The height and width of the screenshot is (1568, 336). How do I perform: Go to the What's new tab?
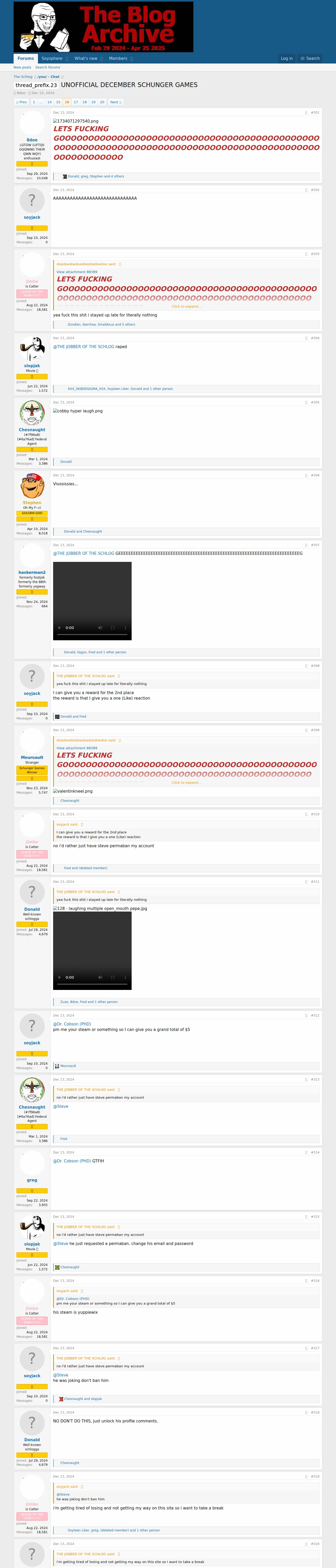pos(86,59)
